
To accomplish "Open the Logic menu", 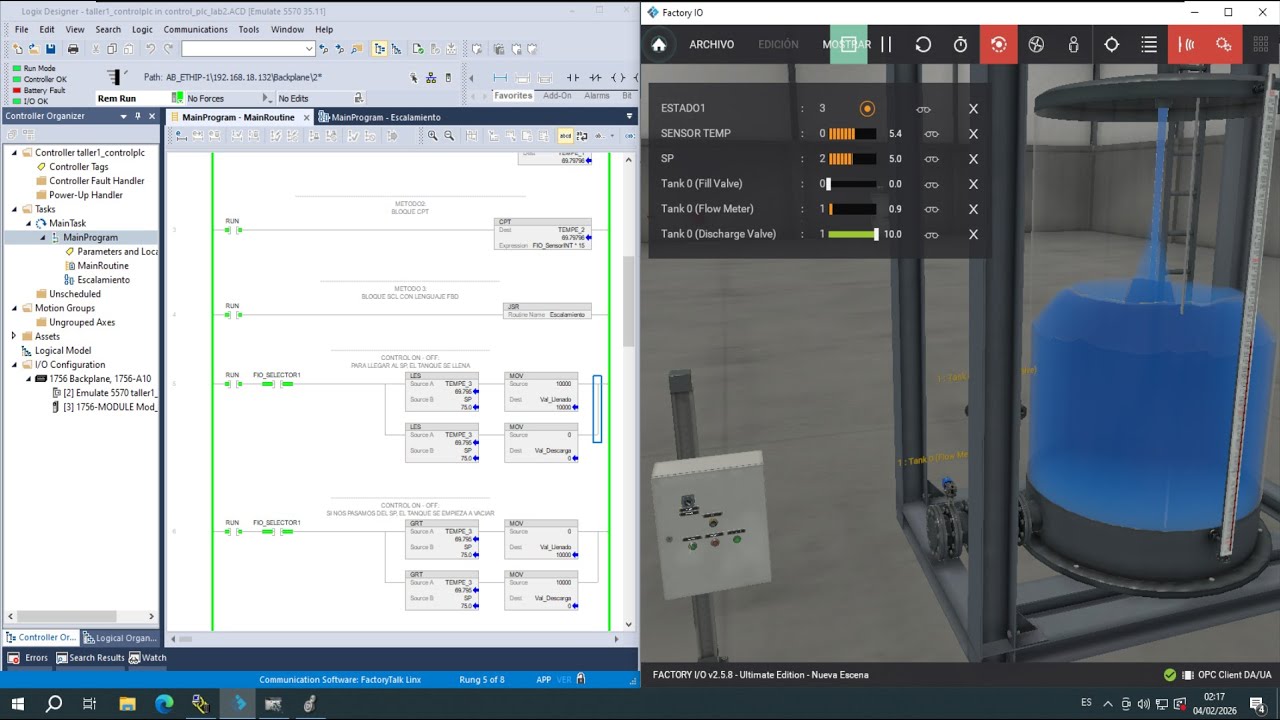I will 142,29.
